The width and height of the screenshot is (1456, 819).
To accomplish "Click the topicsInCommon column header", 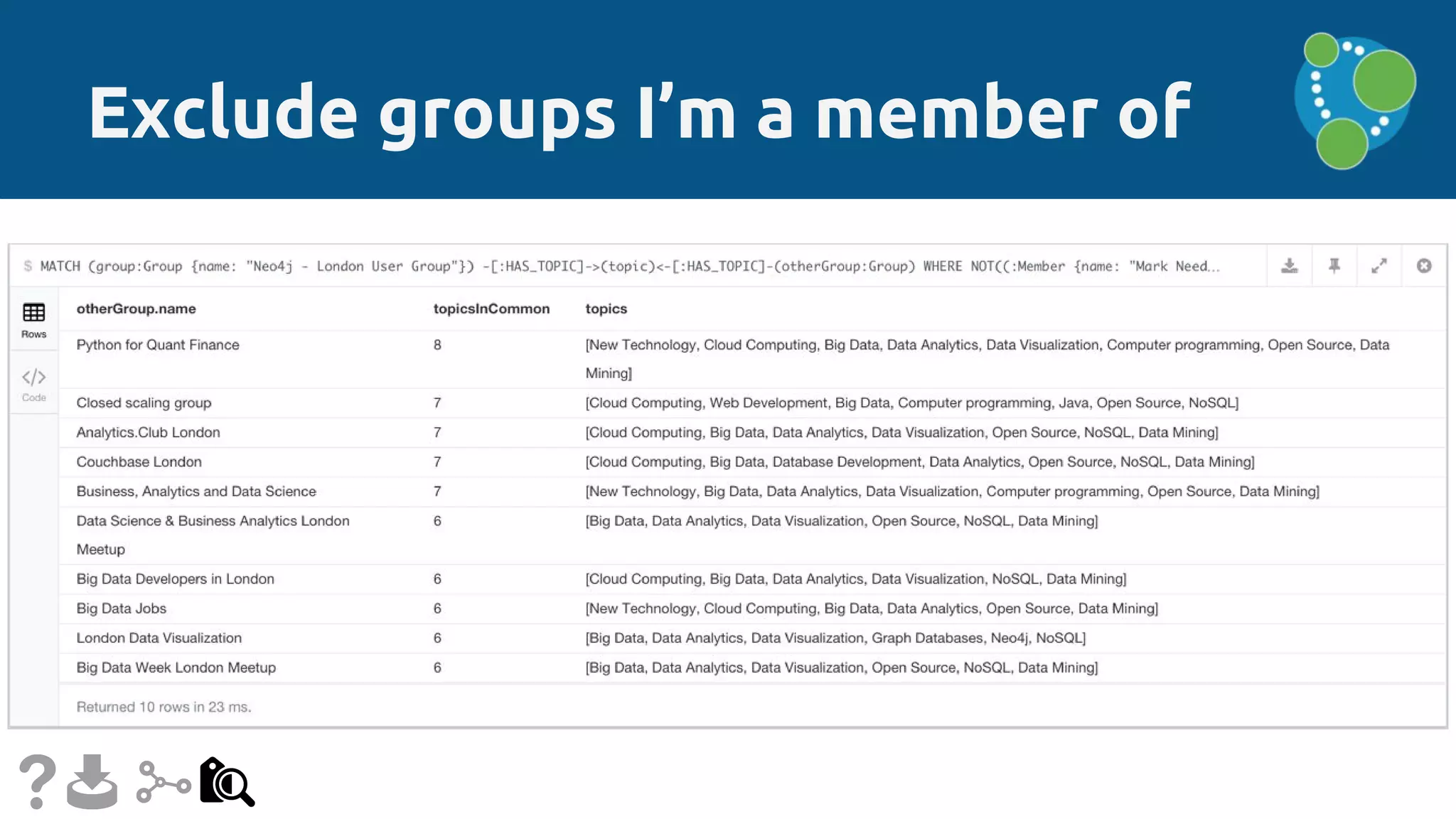I will tap(491, 309).
